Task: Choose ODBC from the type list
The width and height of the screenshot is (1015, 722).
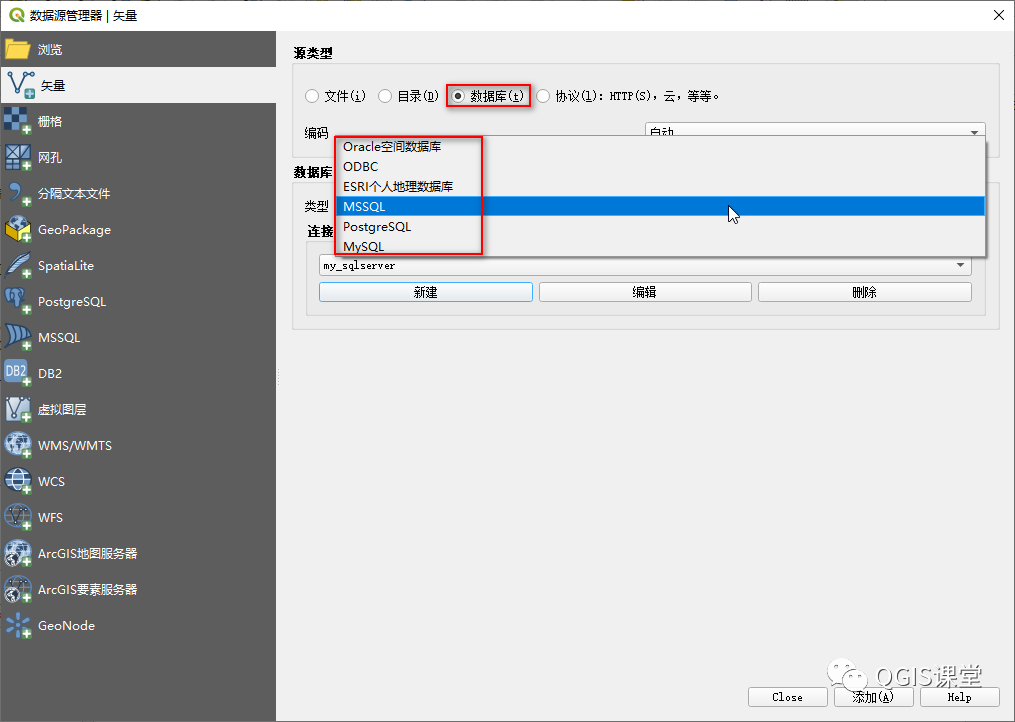Action: click(x=660, y=166)
